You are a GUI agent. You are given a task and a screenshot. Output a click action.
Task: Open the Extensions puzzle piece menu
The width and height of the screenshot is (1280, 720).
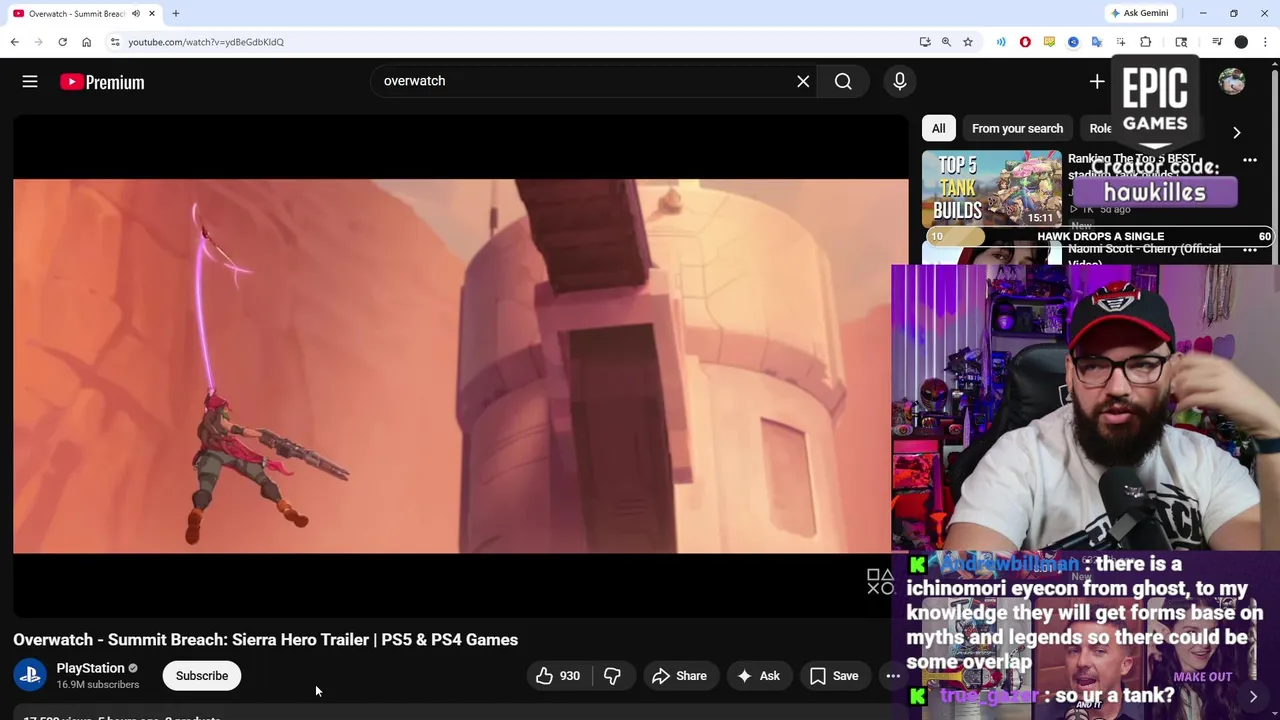[1146, 42]
